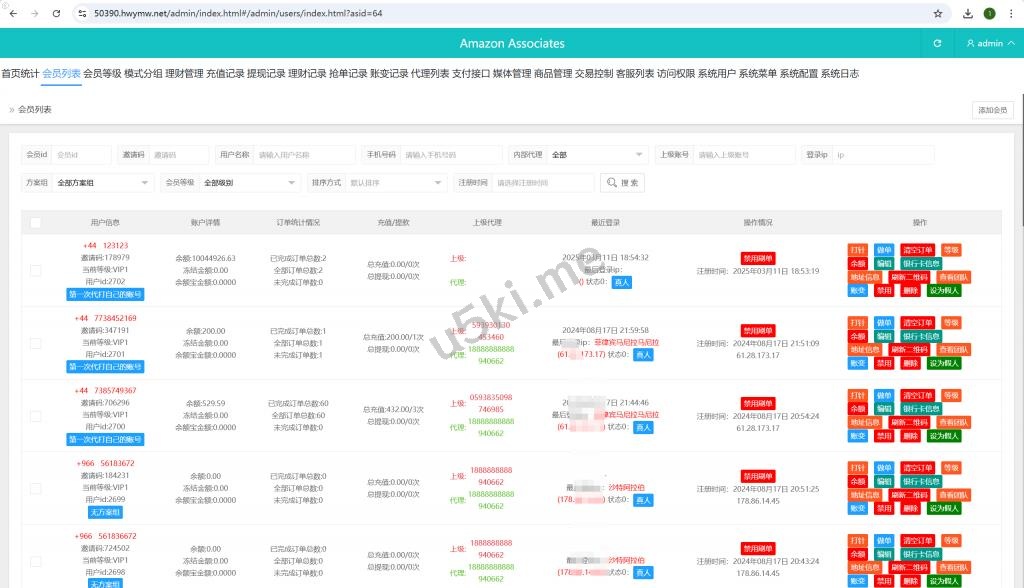Open the 系统日志 menu item
Image resolution: width=1024 pixels, height=588 pixels.
tap(839, 74)
